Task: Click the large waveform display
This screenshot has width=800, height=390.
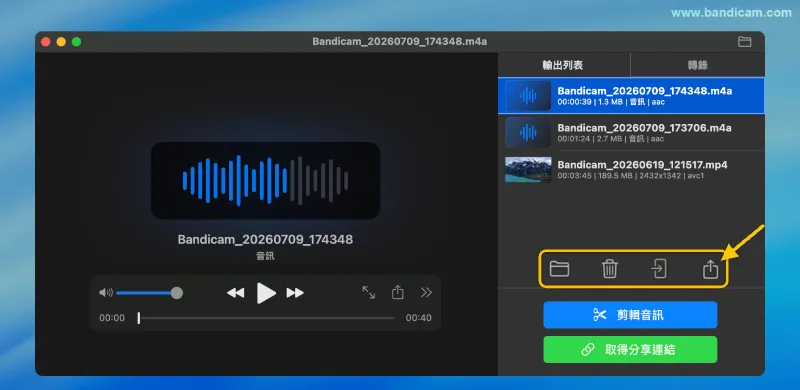Action: pos(265,181)
